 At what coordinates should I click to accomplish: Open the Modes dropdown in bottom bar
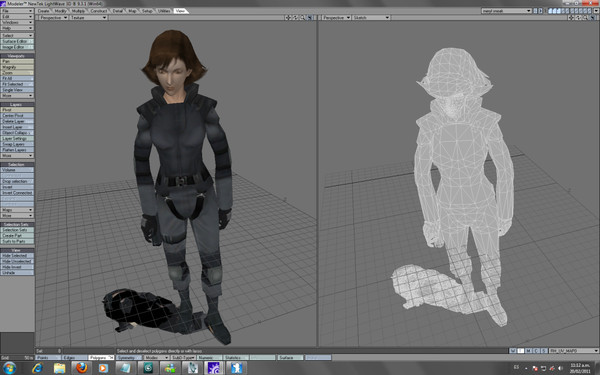click(156, 358)
